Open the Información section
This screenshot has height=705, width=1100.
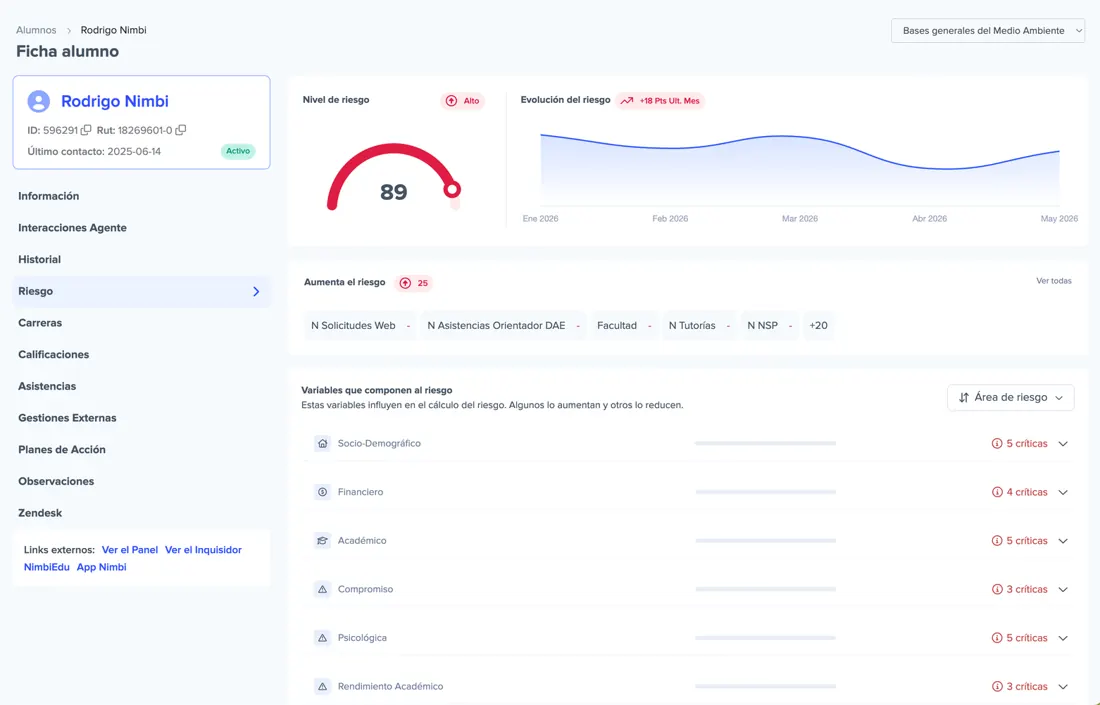141,196
